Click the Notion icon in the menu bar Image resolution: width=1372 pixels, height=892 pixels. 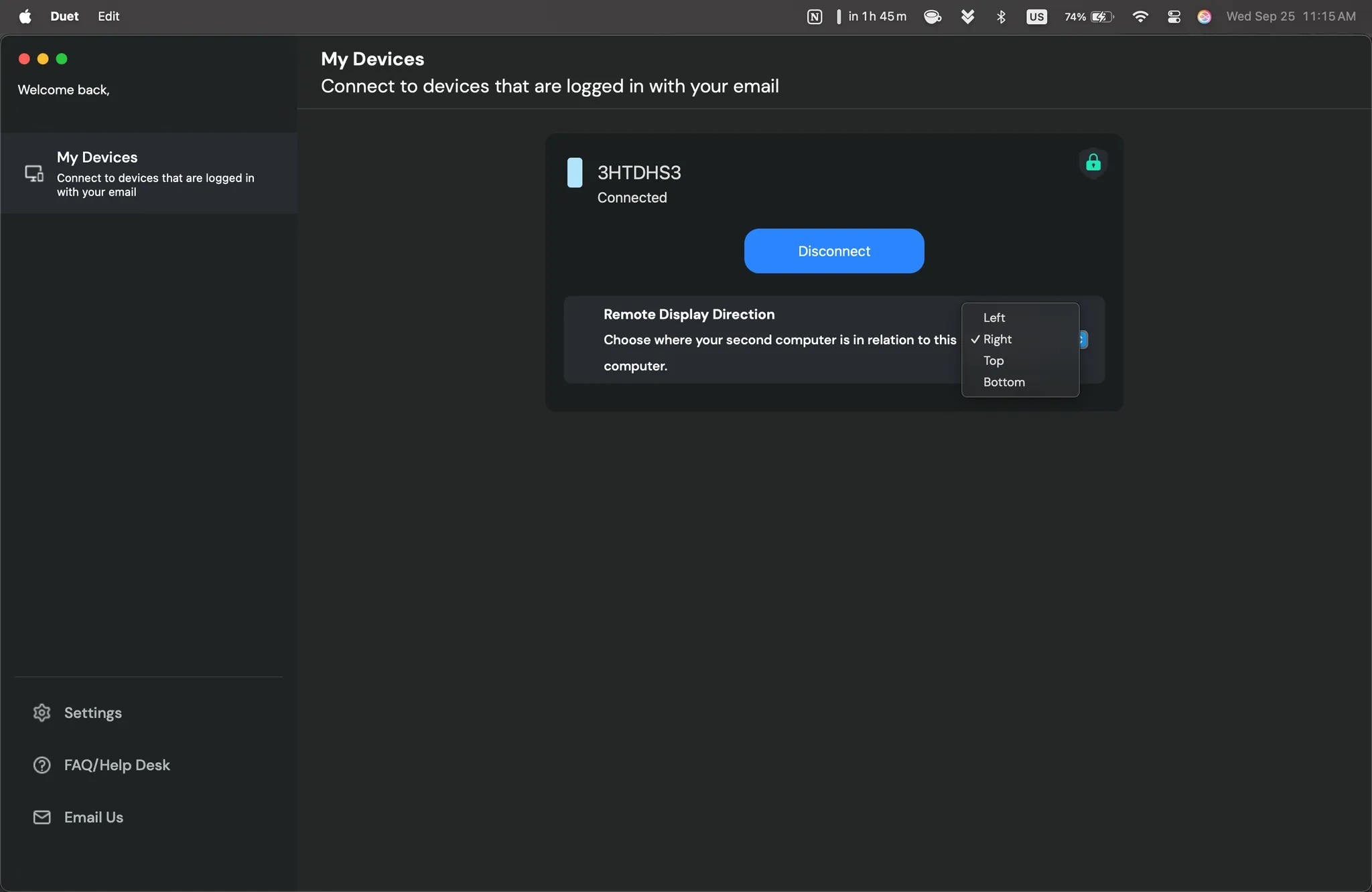tap(813, 16)
